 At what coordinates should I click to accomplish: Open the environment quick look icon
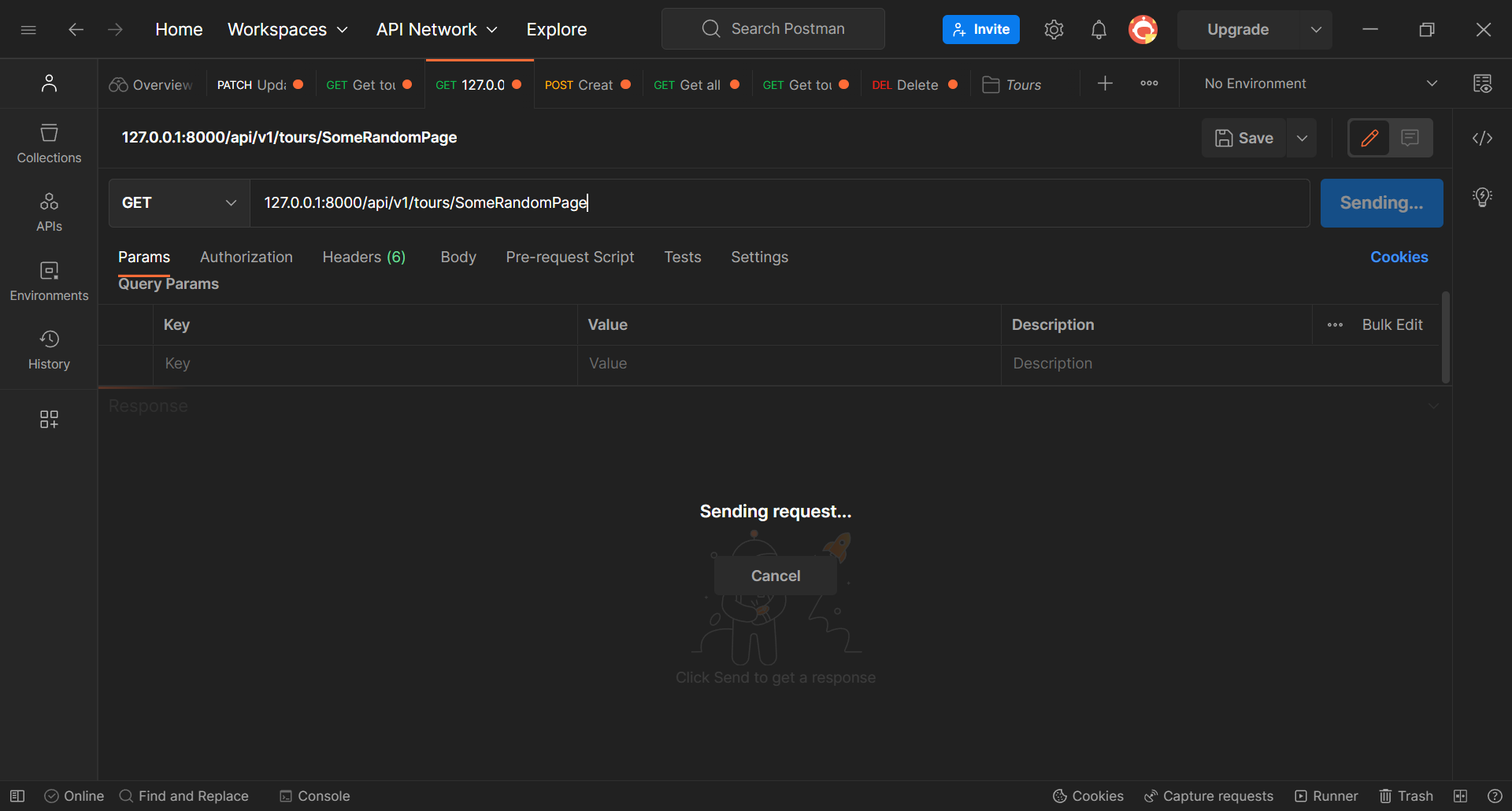(1482, 83)
